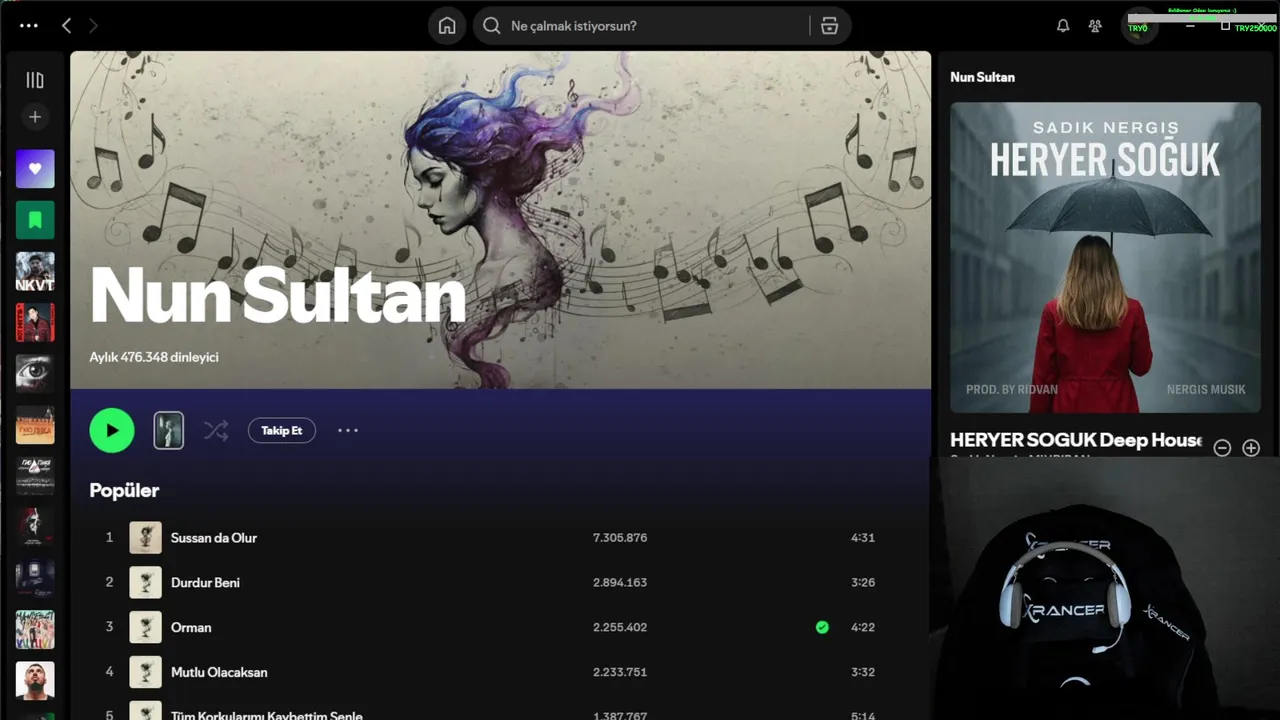Toggle the green saved checkmark on Orman
This screenshot has width=1280, height=720.
(x=822, y=627)
